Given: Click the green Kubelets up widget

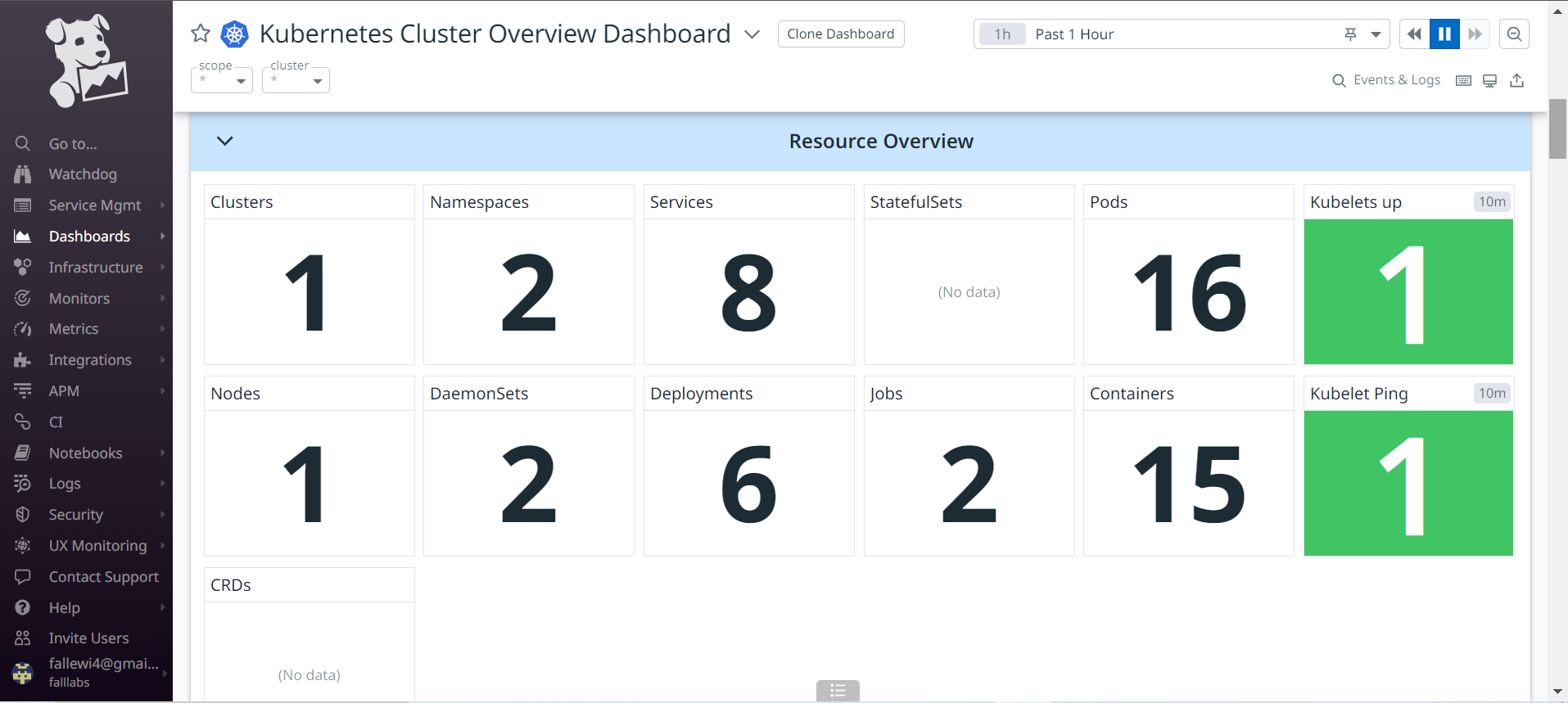Looking at the screenshot, I should (x=1408, y=291).
